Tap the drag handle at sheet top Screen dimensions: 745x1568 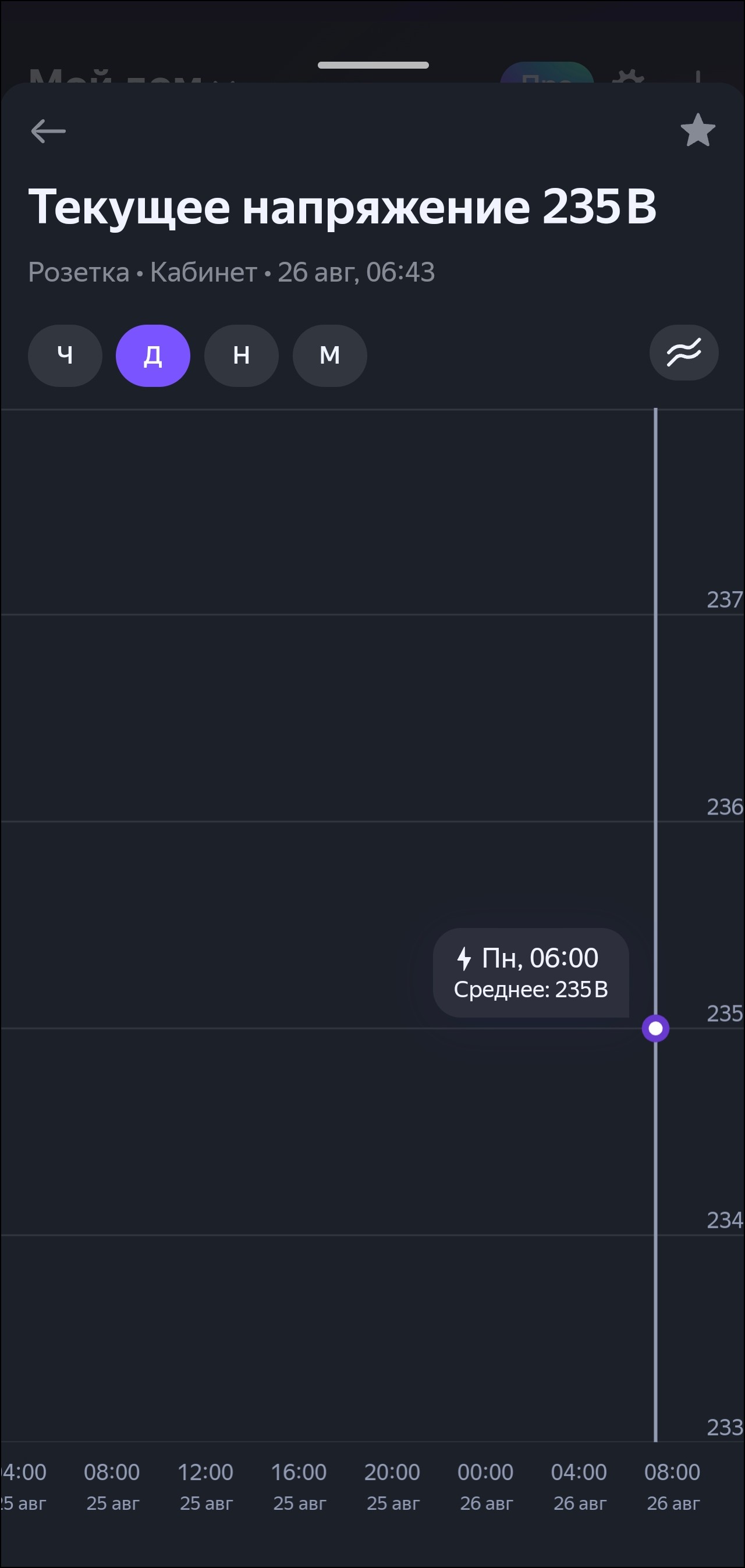tap(373, 65)
